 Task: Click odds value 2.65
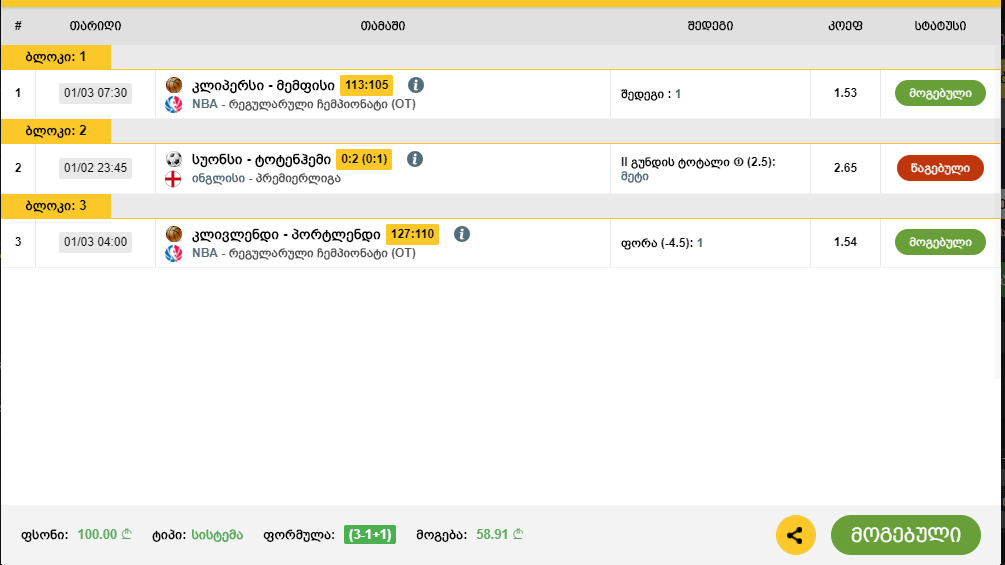pos(845,168)
